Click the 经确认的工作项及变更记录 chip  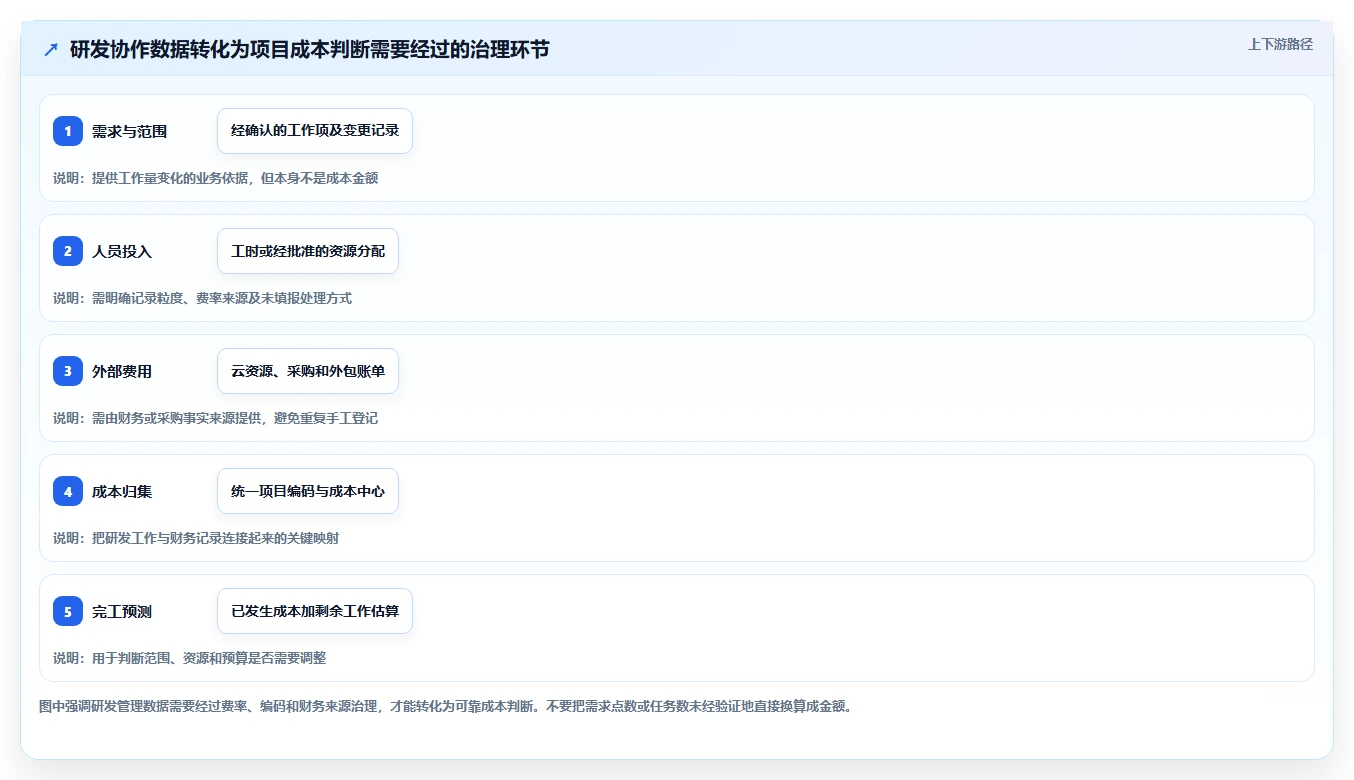tap(315, 131)
